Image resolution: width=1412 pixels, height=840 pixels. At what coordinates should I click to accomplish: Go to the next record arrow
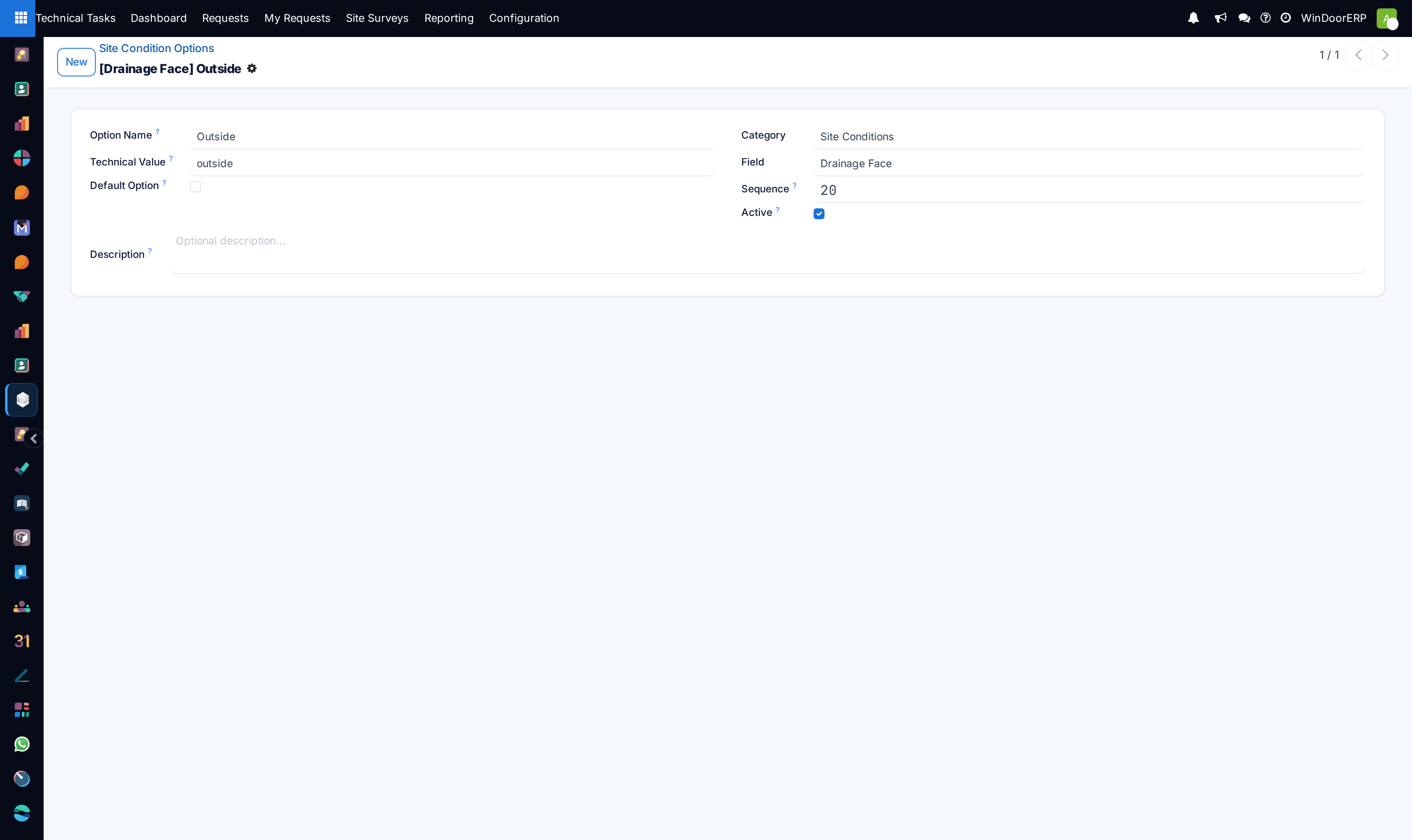(1386, 55)
